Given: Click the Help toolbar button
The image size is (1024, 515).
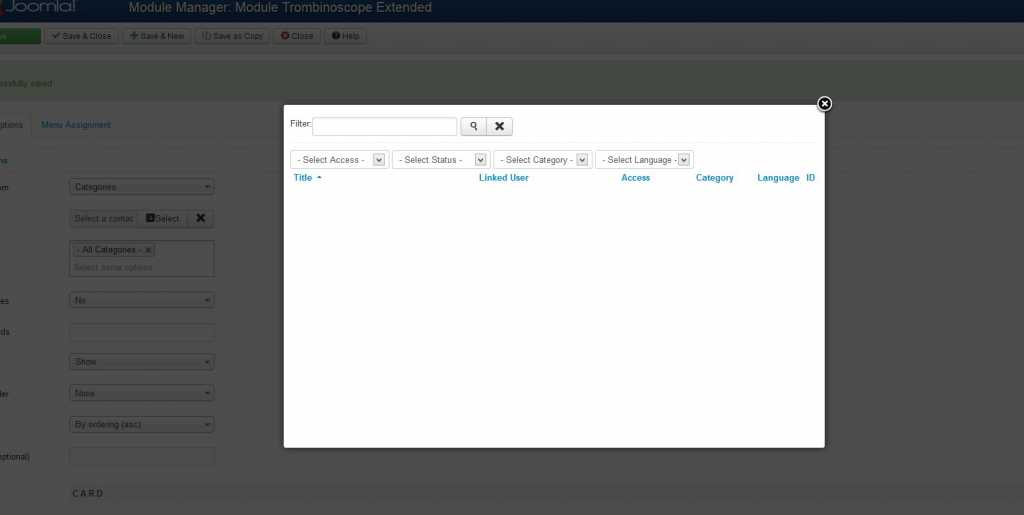Looking at the screenshot, I should point(345,36).
